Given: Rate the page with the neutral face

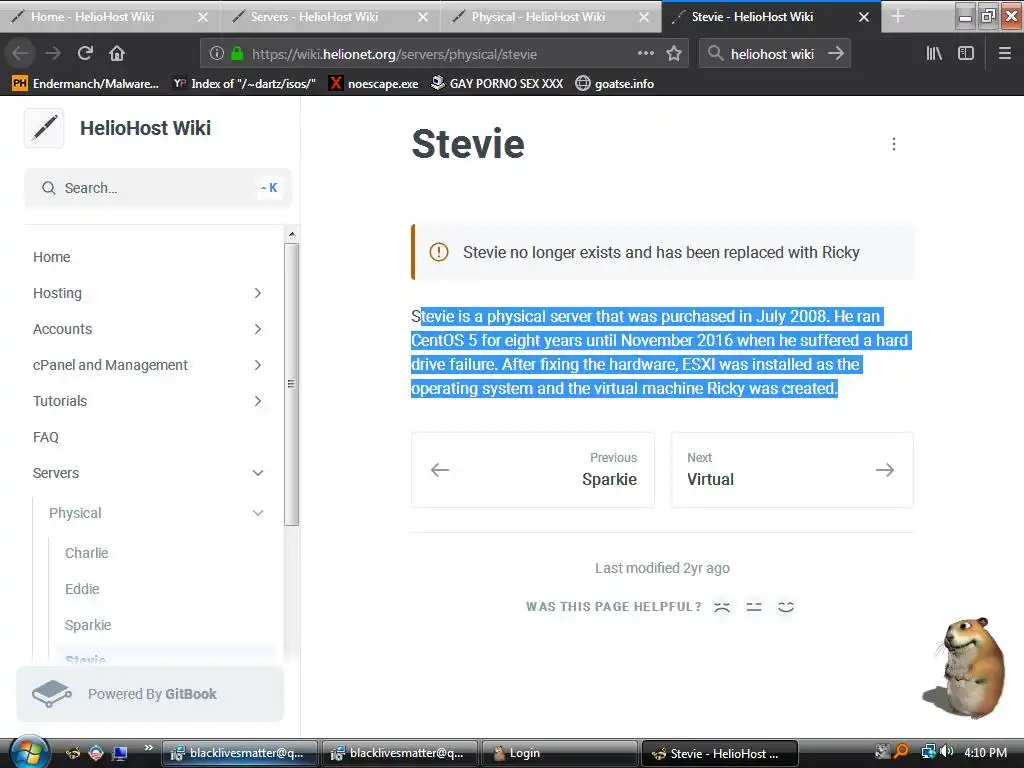Looking at the screenshot, I should (x=754, y=607).
